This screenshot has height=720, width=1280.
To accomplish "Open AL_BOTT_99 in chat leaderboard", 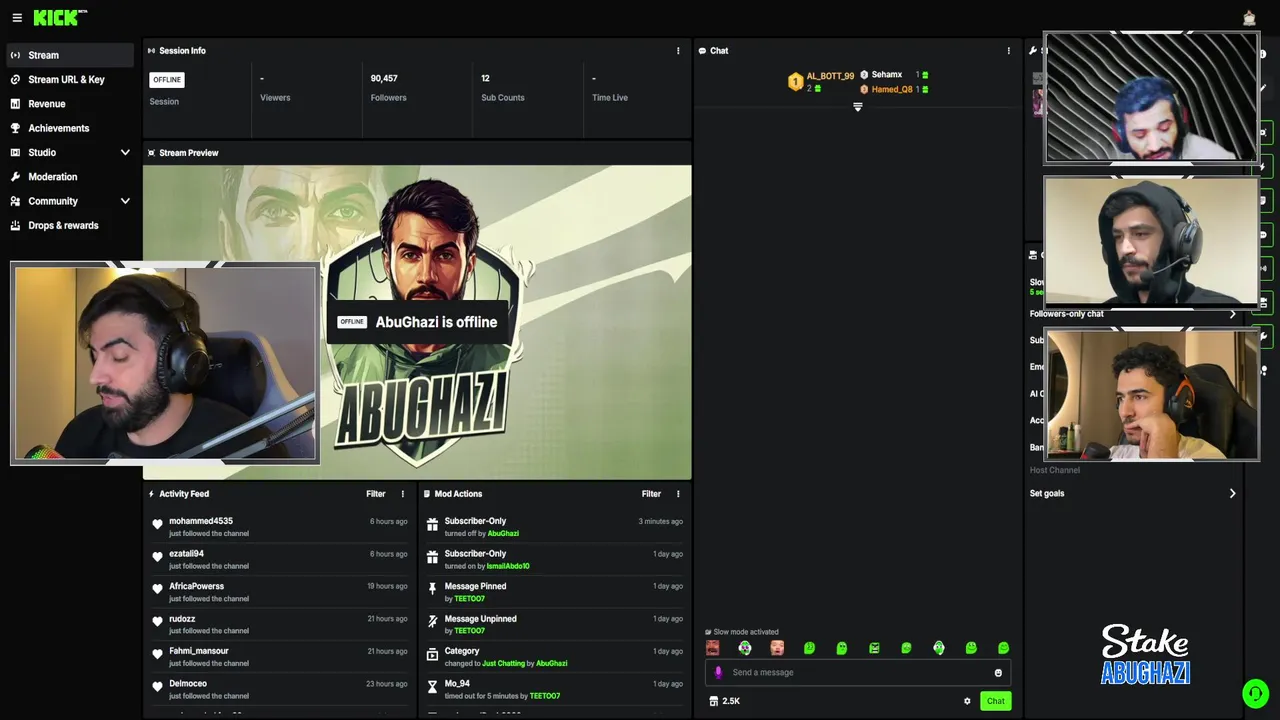I will coord(830,76).
